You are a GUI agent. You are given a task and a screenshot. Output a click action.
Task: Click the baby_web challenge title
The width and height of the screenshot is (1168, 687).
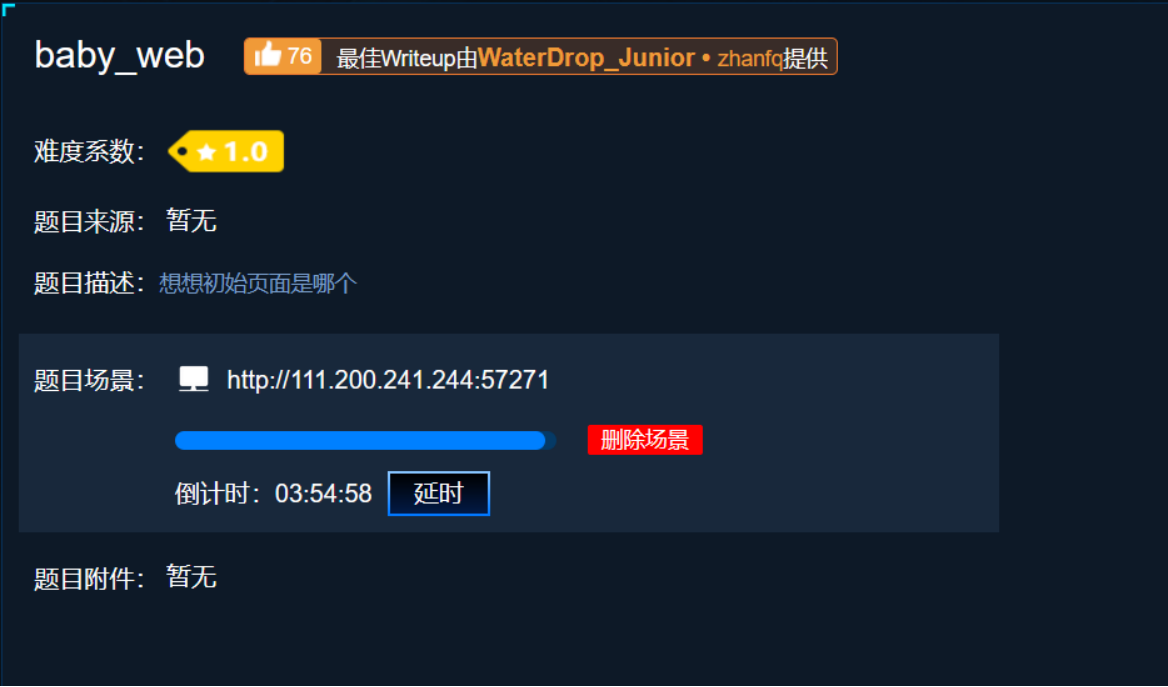tap(120, 56)
